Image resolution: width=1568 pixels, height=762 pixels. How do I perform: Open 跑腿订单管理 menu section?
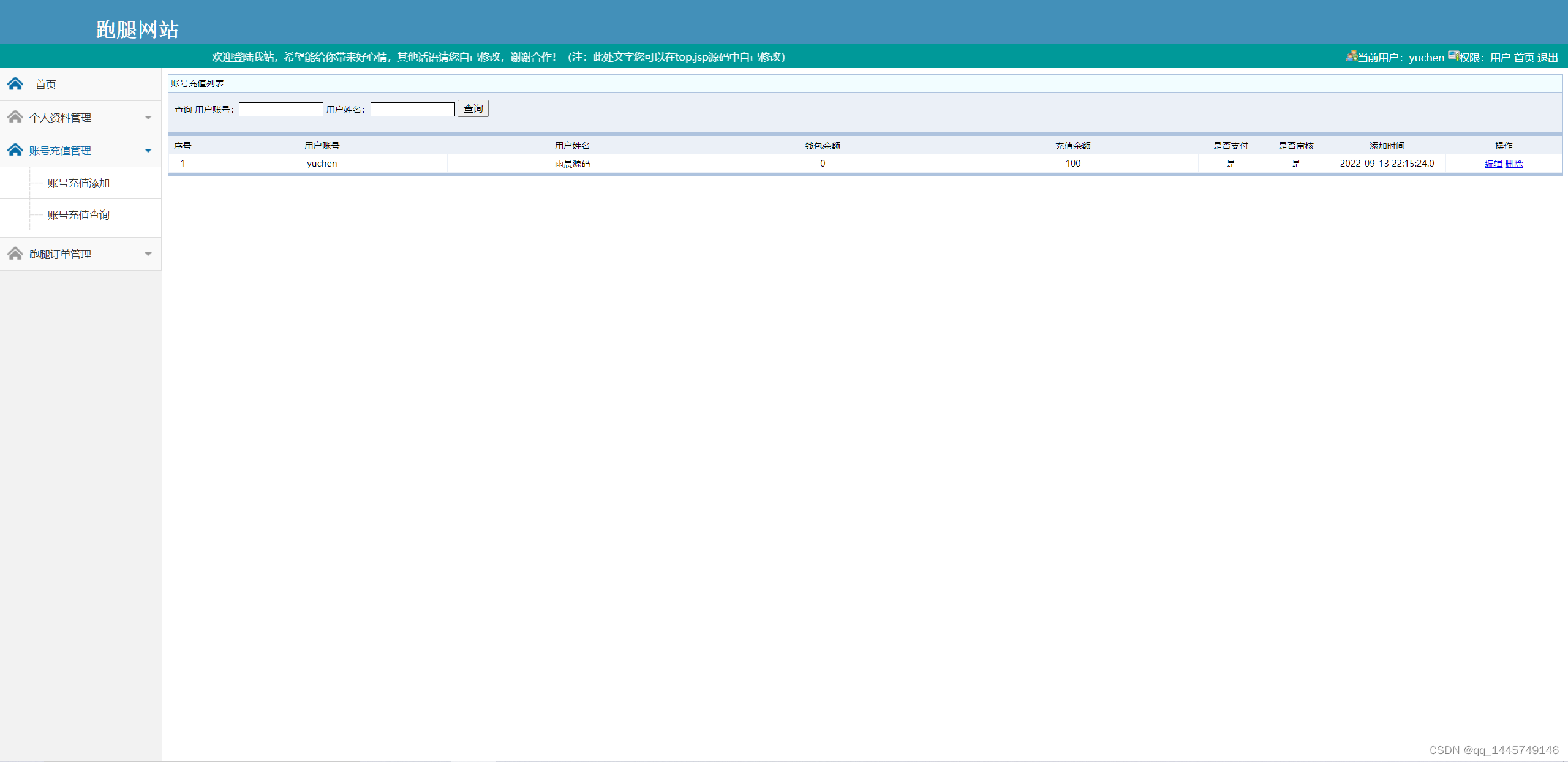click(x=80, y=254)
